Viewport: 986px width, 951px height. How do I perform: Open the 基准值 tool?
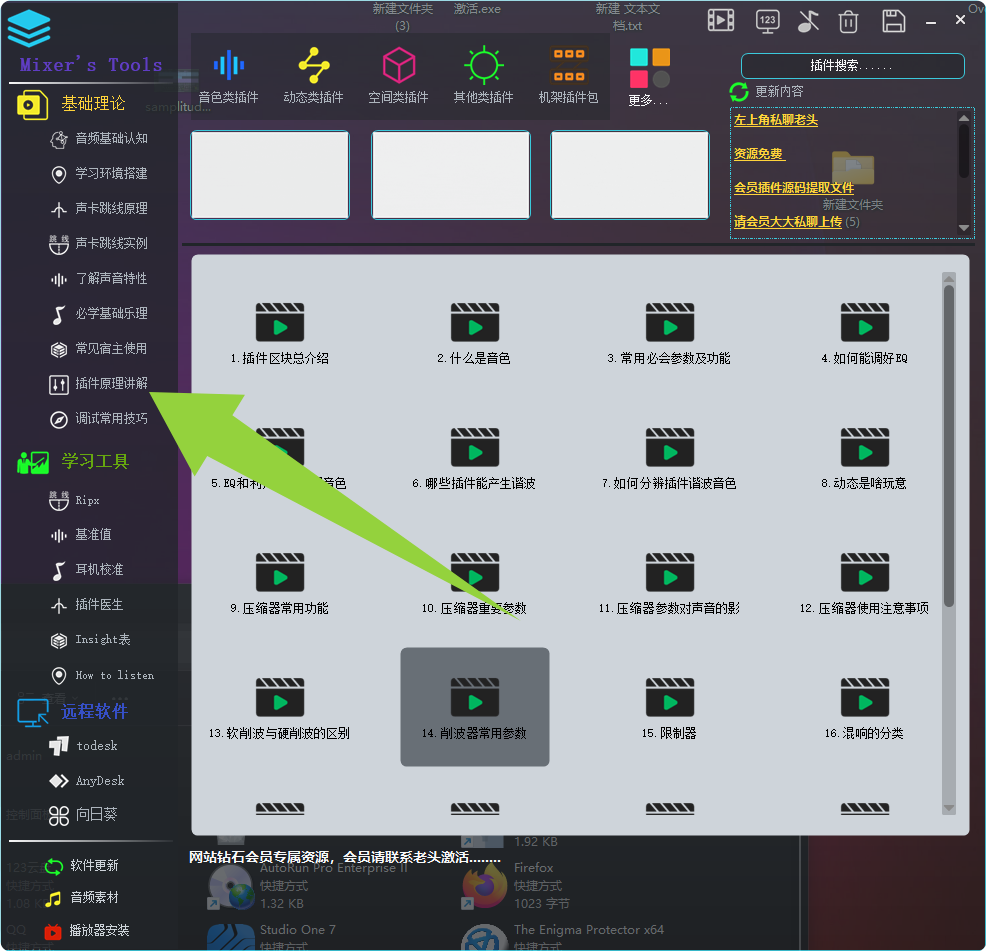(x=81, y=535)
